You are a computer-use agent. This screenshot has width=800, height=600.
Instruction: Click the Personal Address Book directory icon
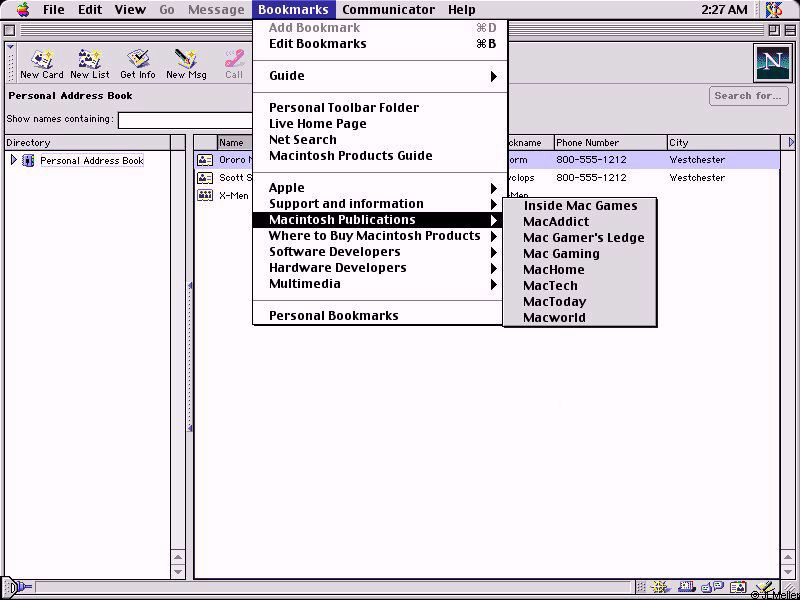29,161
